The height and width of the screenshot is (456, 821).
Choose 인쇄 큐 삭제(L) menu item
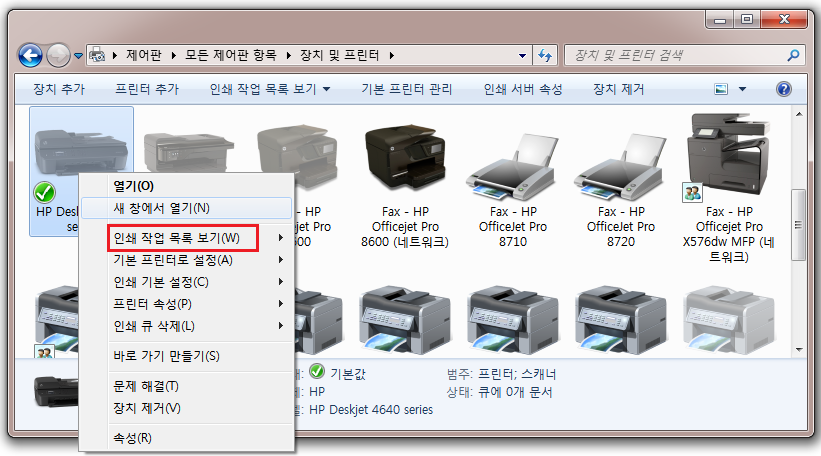click(x=186, y=326)
